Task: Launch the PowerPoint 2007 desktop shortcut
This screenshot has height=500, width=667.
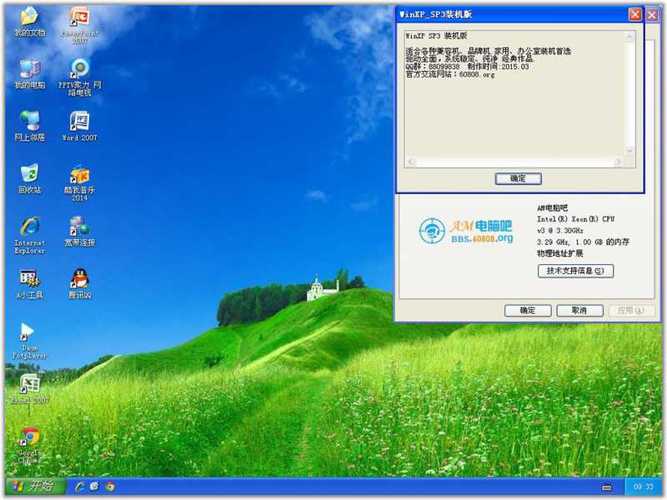Action: pyautogui.click(x=80, y=26)
